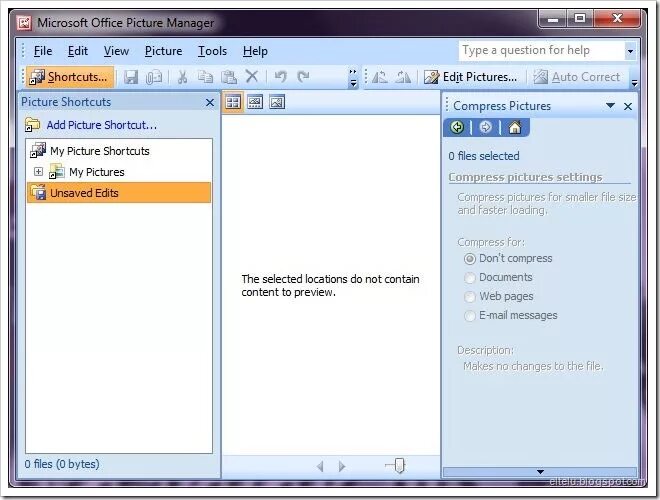The height and width of the screenshot is (500, 660).
Task: Click the task pane scroll down arrow
Action: pyautogui.click(x=540, y=472)
